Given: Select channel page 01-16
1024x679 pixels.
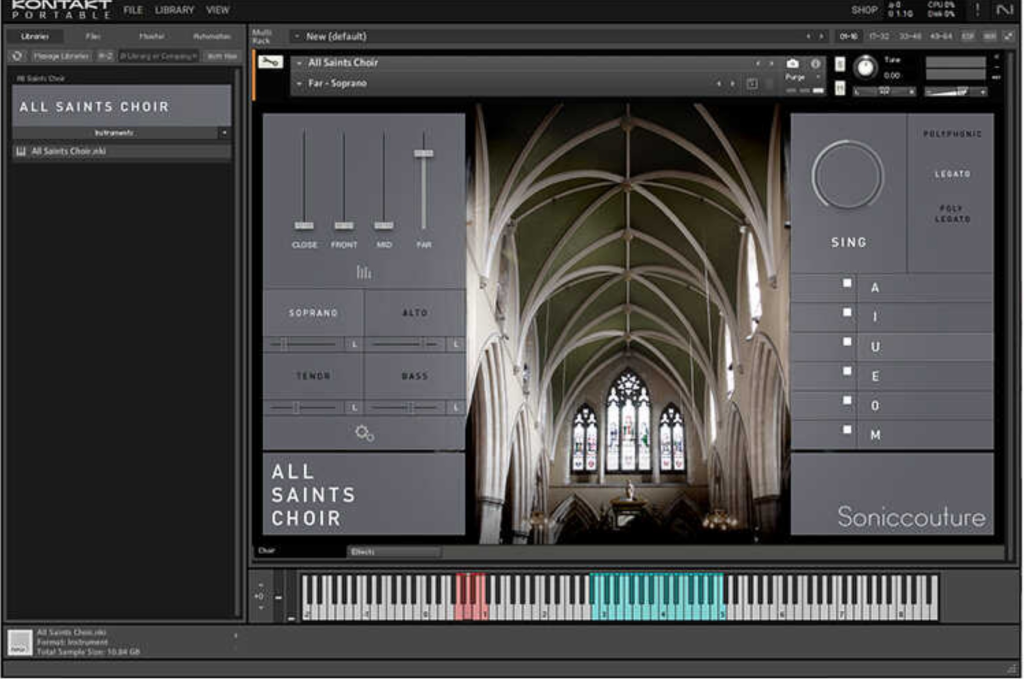Looking at the screenshot, I should pyautogui.click(x=848, y=37).
